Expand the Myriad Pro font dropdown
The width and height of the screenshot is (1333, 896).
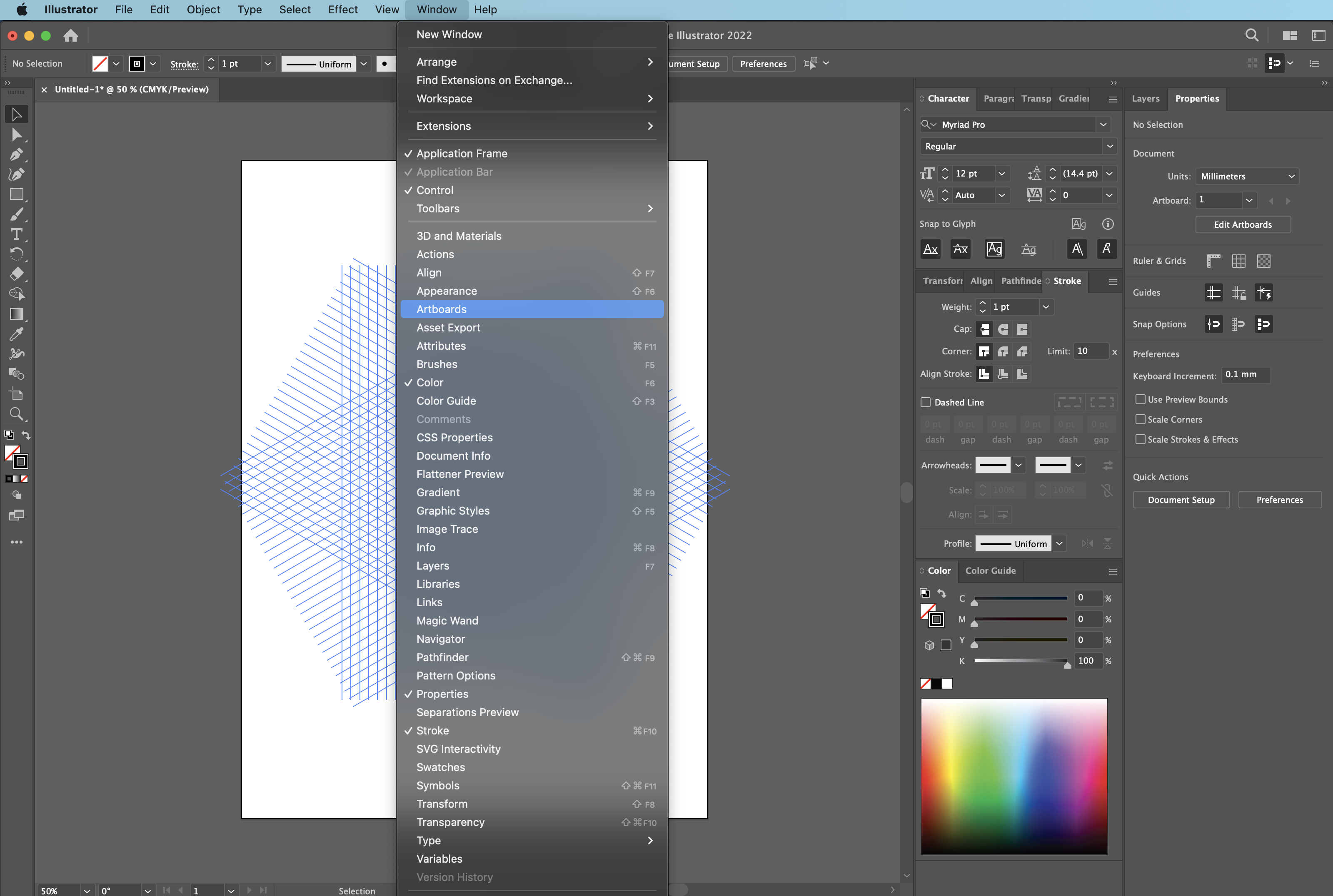1103,124
